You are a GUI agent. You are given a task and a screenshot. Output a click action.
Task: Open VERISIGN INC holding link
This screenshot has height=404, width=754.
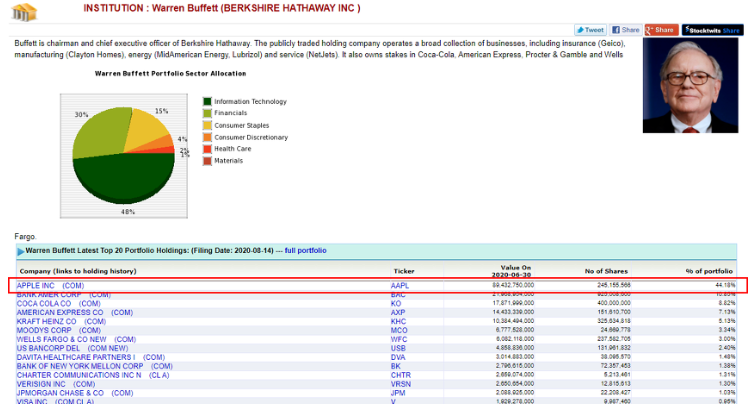[x=56, y=384]
